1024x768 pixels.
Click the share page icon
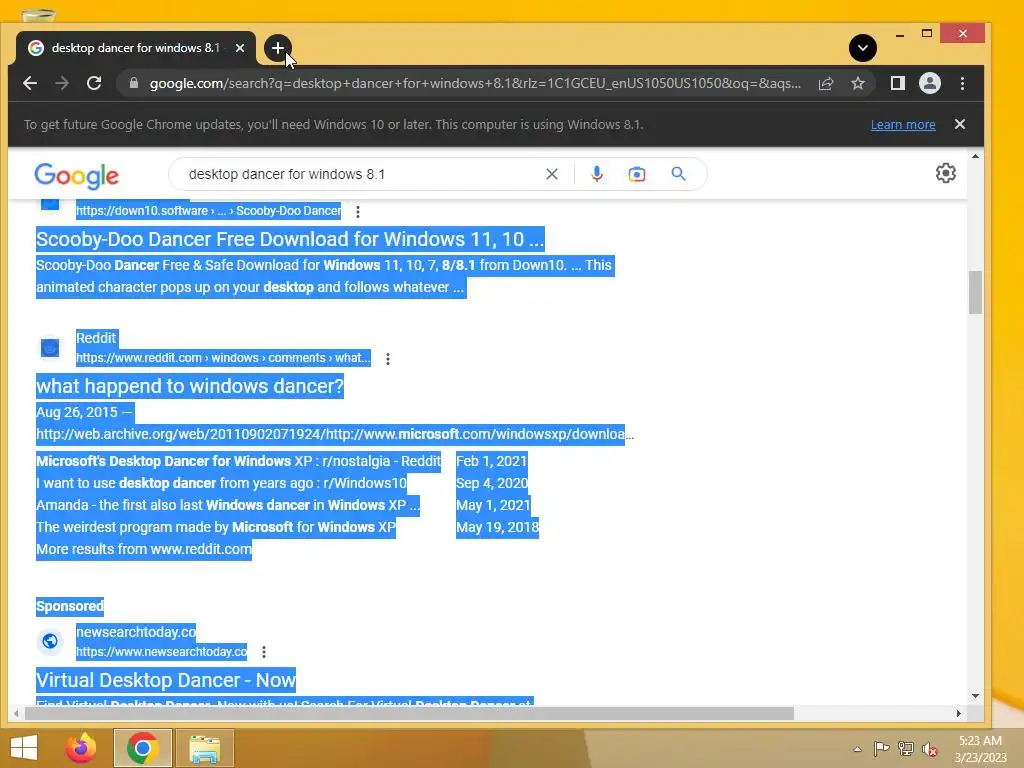point(825,83)
